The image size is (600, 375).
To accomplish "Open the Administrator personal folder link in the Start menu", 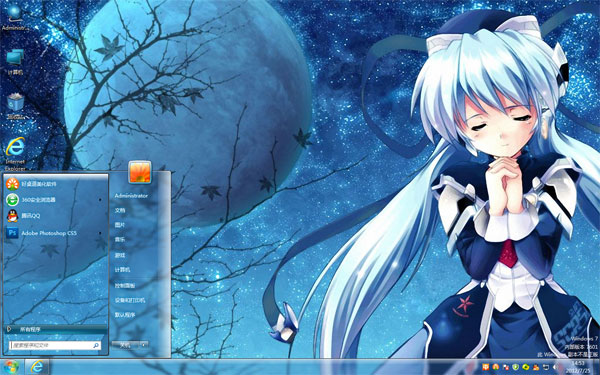I will pyautogui.click(x=131, y=196).
